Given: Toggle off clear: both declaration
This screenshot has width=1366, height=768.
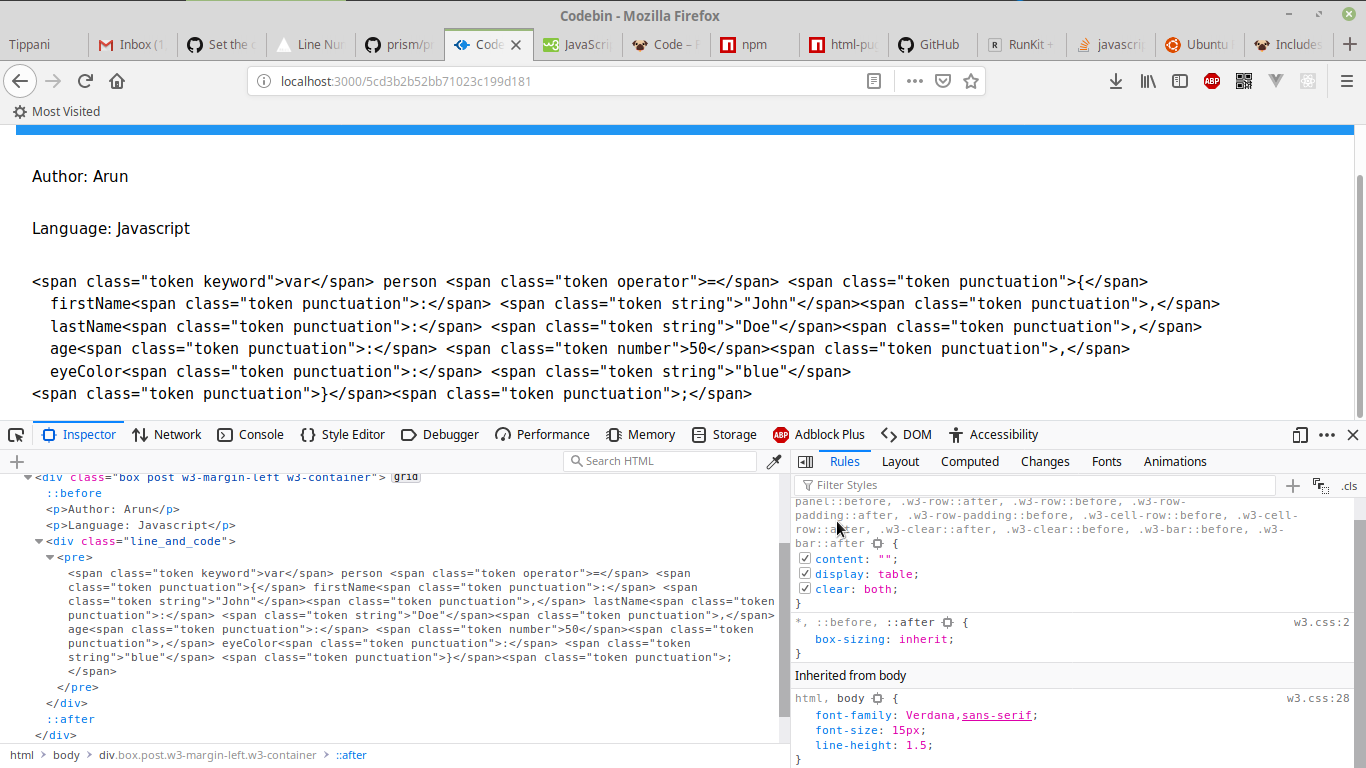Looking at the screenshot, I should click(x=805, y=589).
